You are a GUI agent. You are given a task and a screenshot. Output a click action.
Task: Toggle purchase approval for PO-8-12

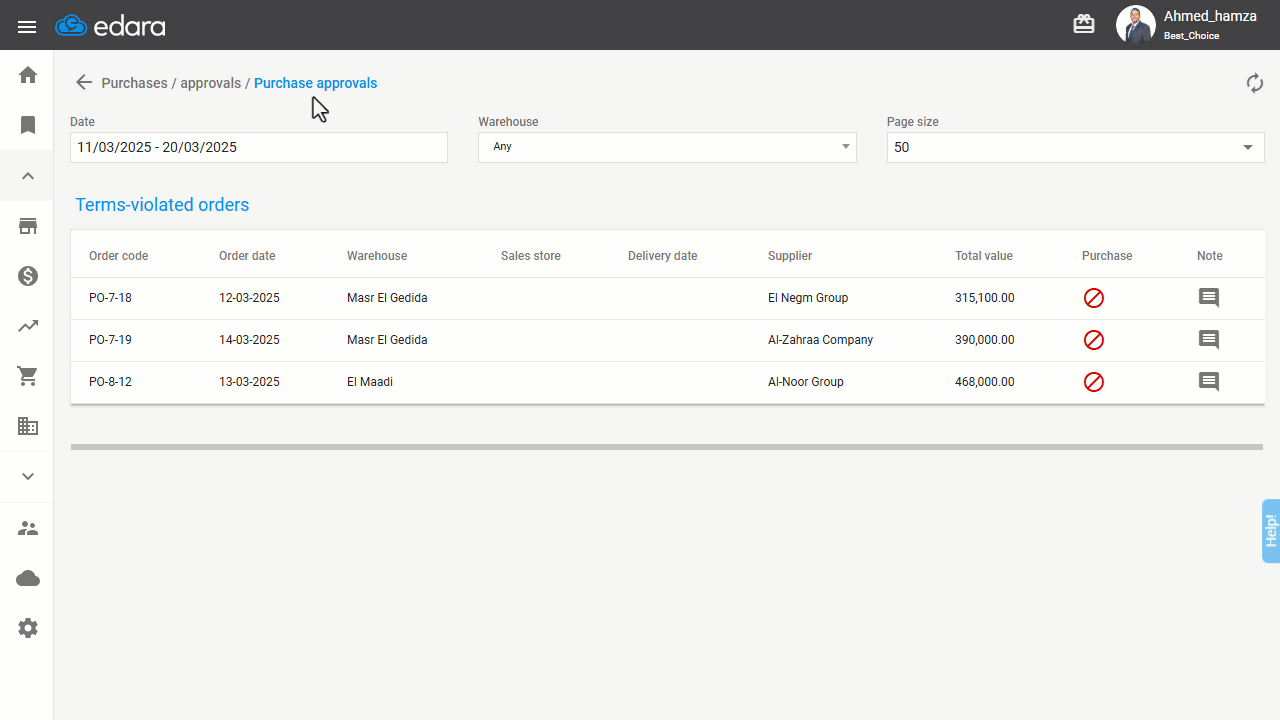1094,382
